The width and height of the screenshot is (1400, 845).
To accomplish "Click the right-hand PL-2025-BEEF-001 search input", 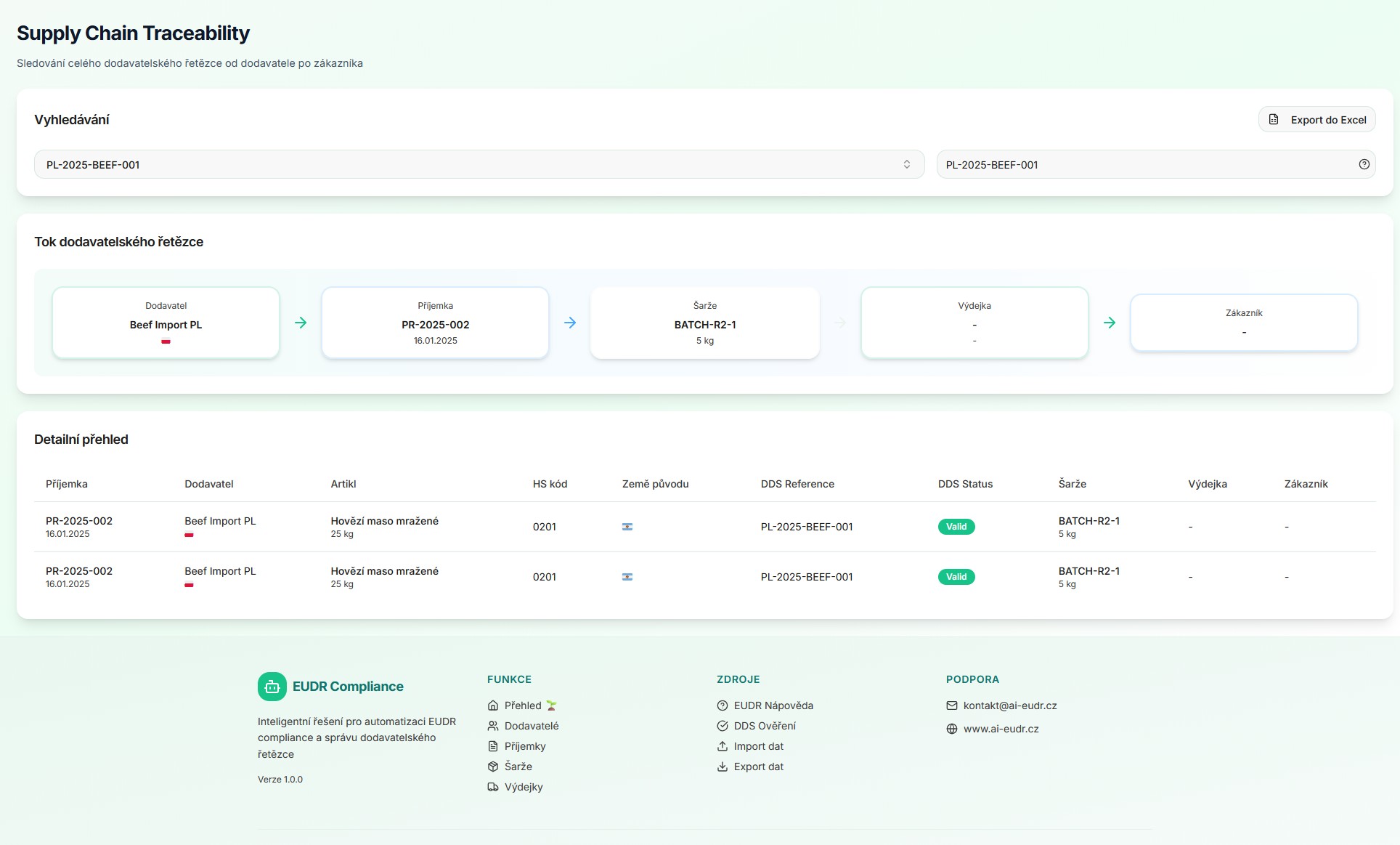I will pyautogui.click(x=1140, y=165).
